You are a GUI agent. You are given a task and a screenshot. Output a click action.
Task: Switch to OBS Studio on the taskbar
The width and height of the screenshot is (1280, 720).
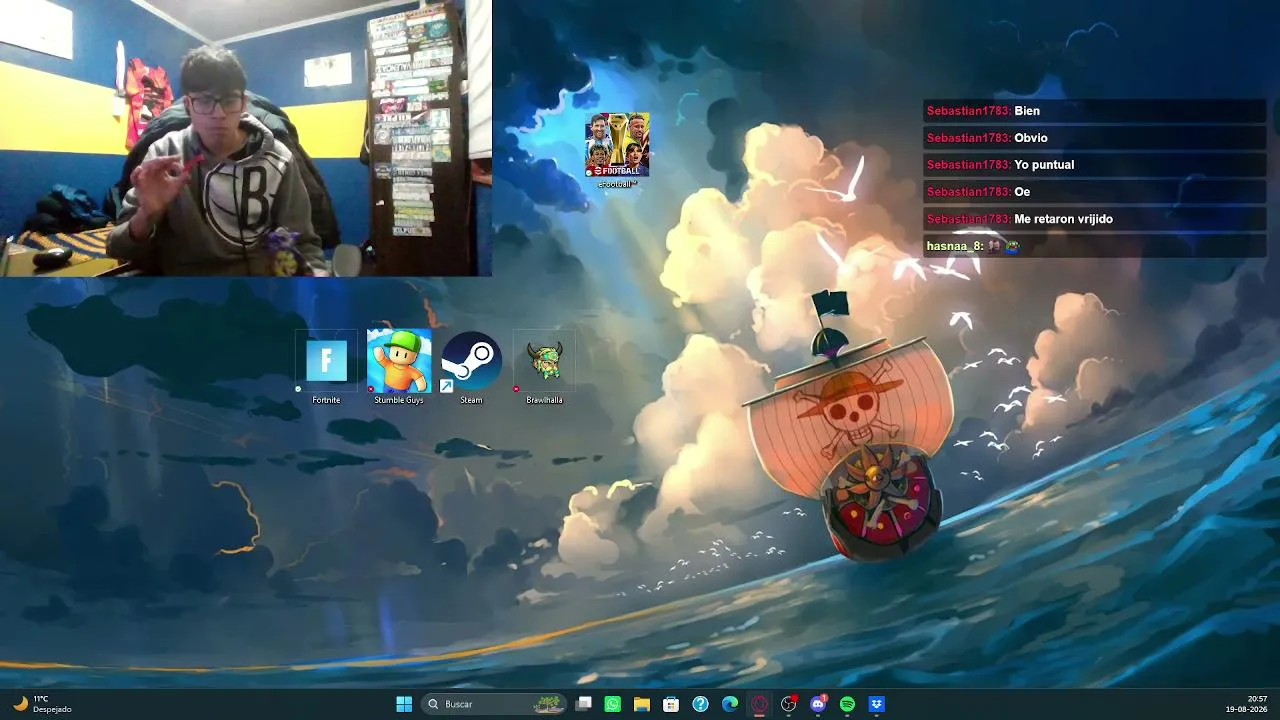[x=789, y=704]
